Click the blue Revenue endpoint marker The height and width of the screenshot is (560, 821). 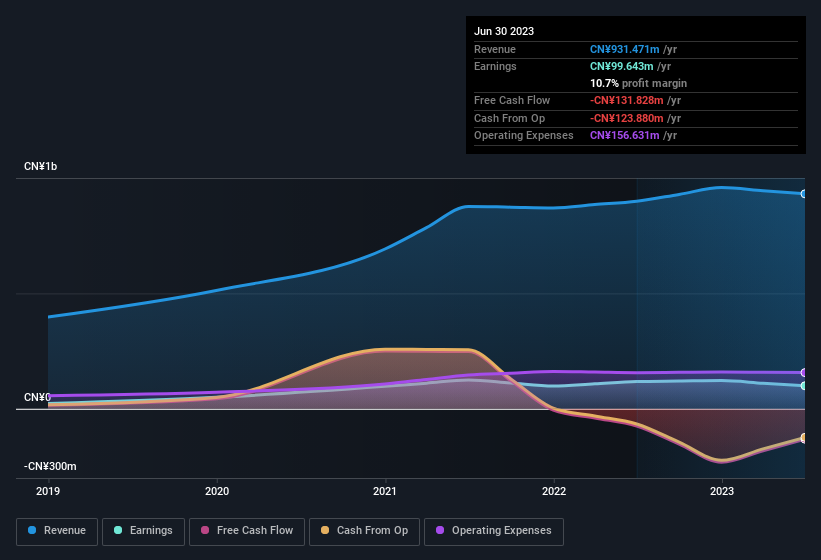click(x=804, y=194)
